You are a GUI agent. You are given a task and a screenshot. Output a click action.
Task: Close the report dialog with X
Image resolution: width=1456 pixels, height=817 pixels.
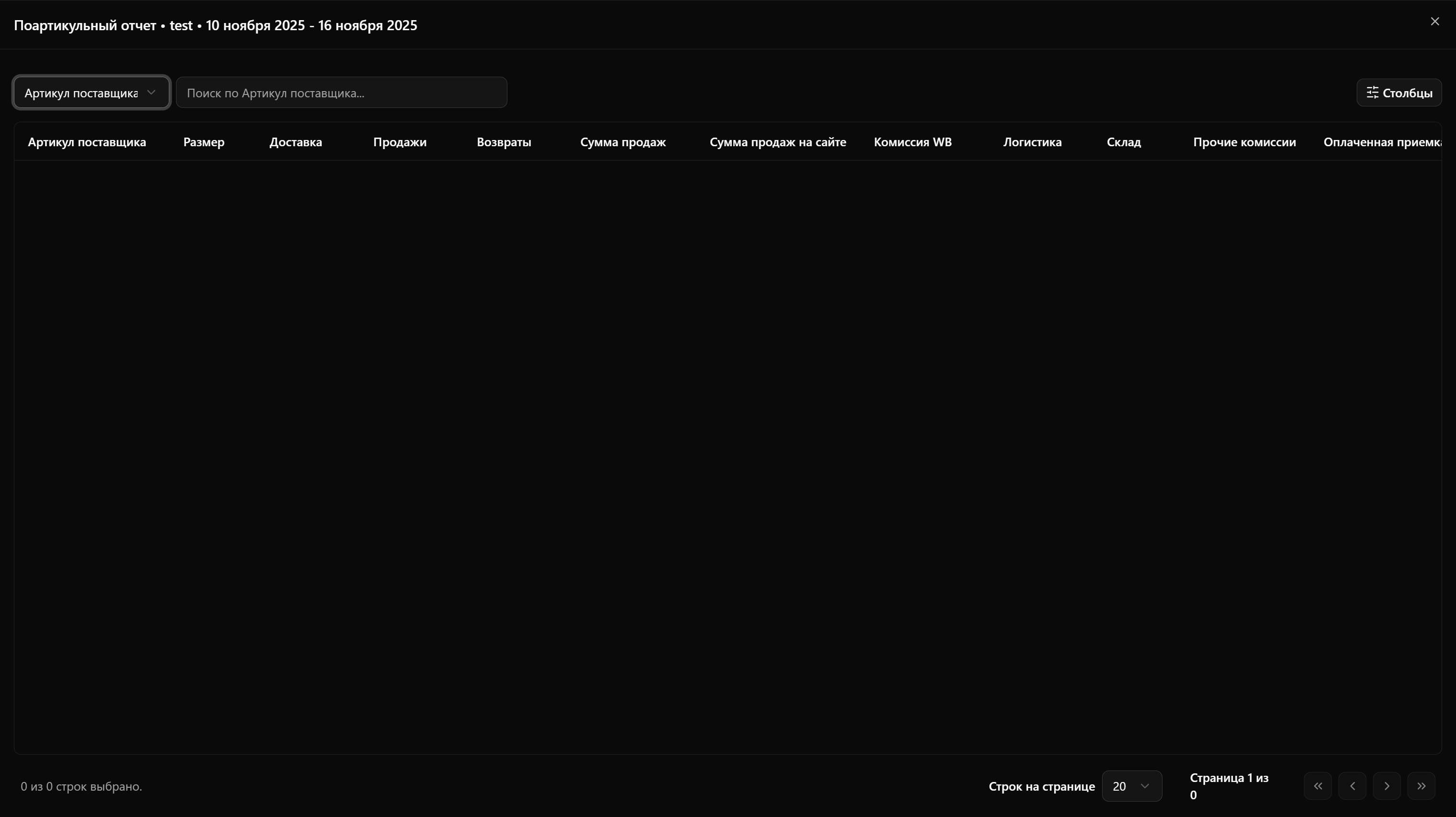(x=1434, y=22)
